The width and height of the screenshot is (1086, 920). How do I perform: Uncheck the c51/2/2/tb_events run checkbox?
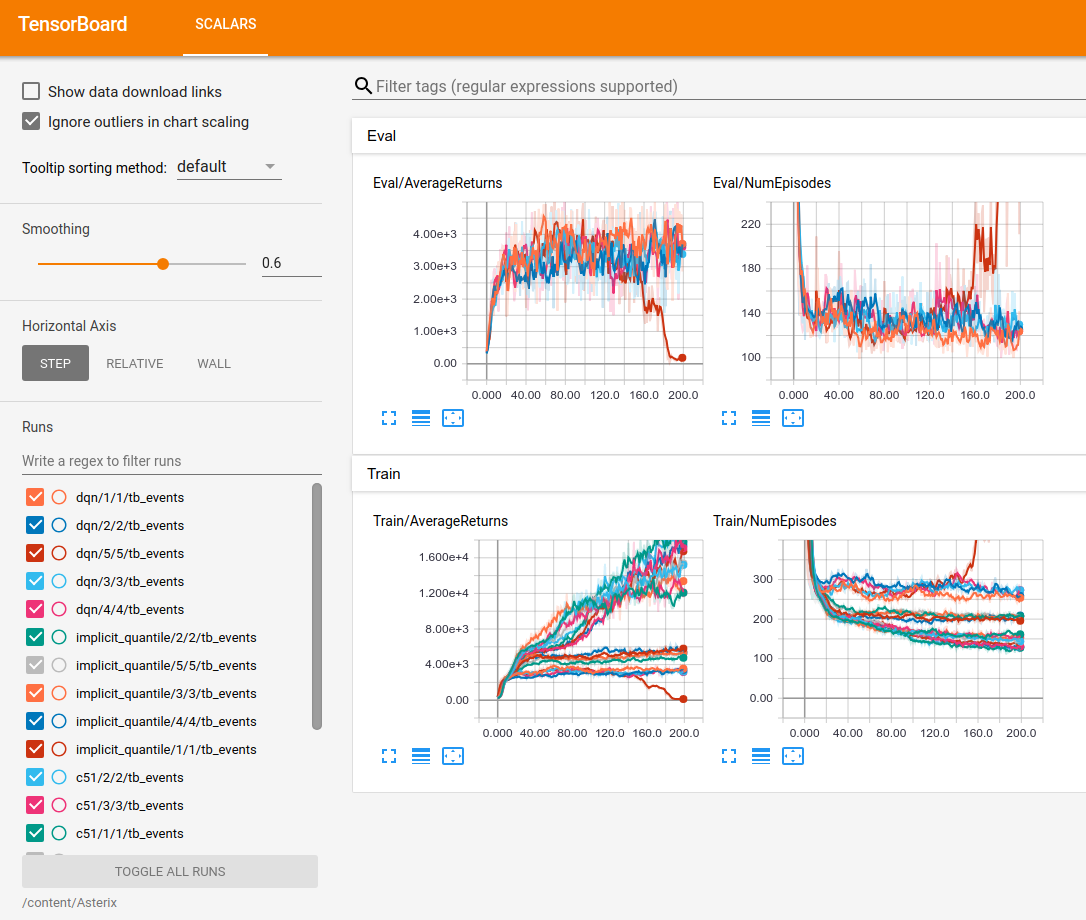[x=35, y=777]
